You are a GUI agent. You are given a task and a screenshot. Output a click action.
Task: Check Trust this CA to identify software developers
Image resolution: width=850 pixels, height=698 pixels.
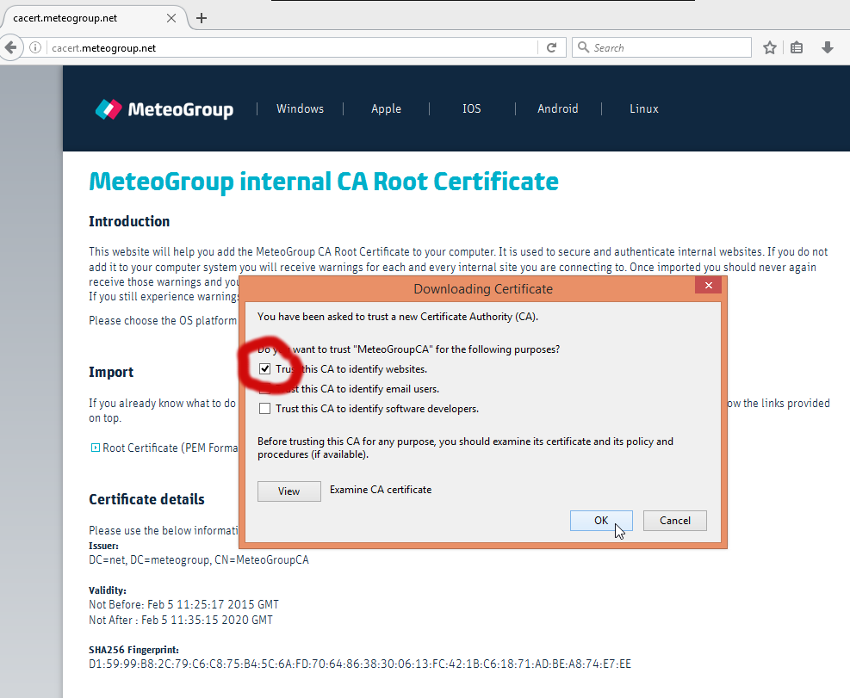[x=265, y=408]
